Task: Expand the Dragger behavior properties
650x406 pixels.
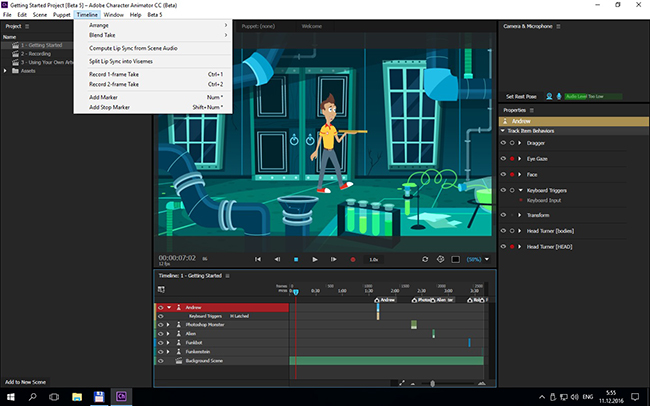Action: point(520,143)
